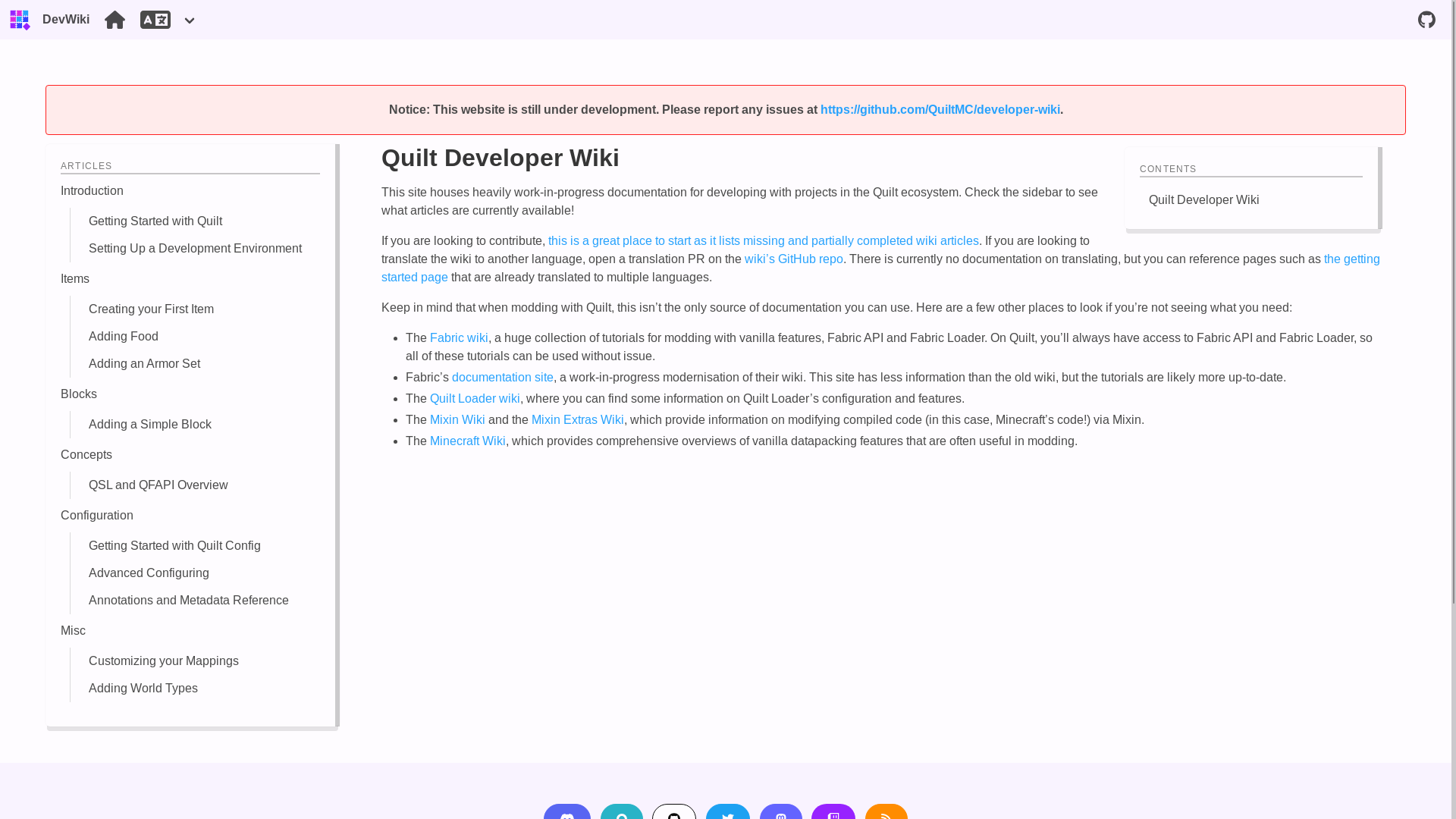Screen dimensions: 1456x819
Task: Open the RSS feed footer button
Action: click(886, 812)
